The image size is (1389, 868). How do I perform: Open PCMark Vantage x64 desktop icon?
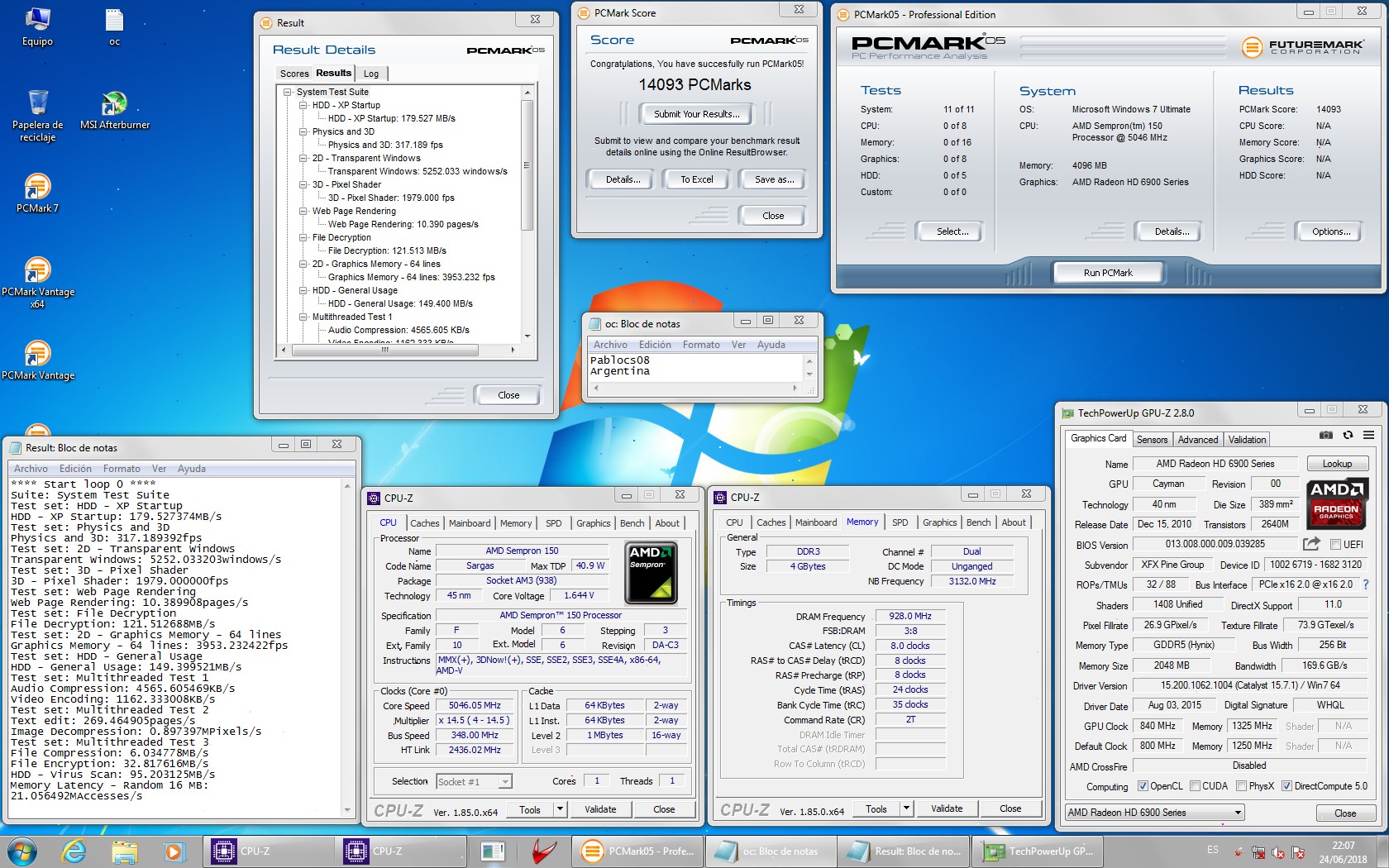point(37,283)
